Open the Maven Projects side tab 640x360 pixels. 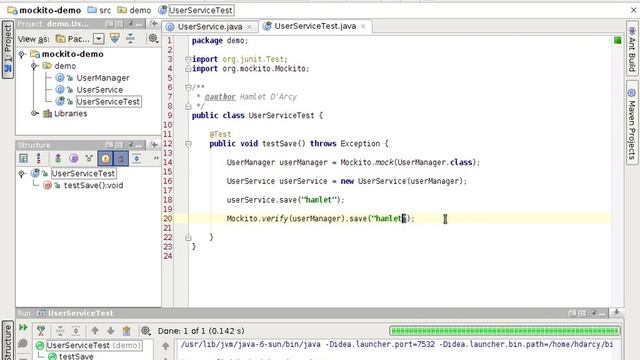click(x=632, y=123)
